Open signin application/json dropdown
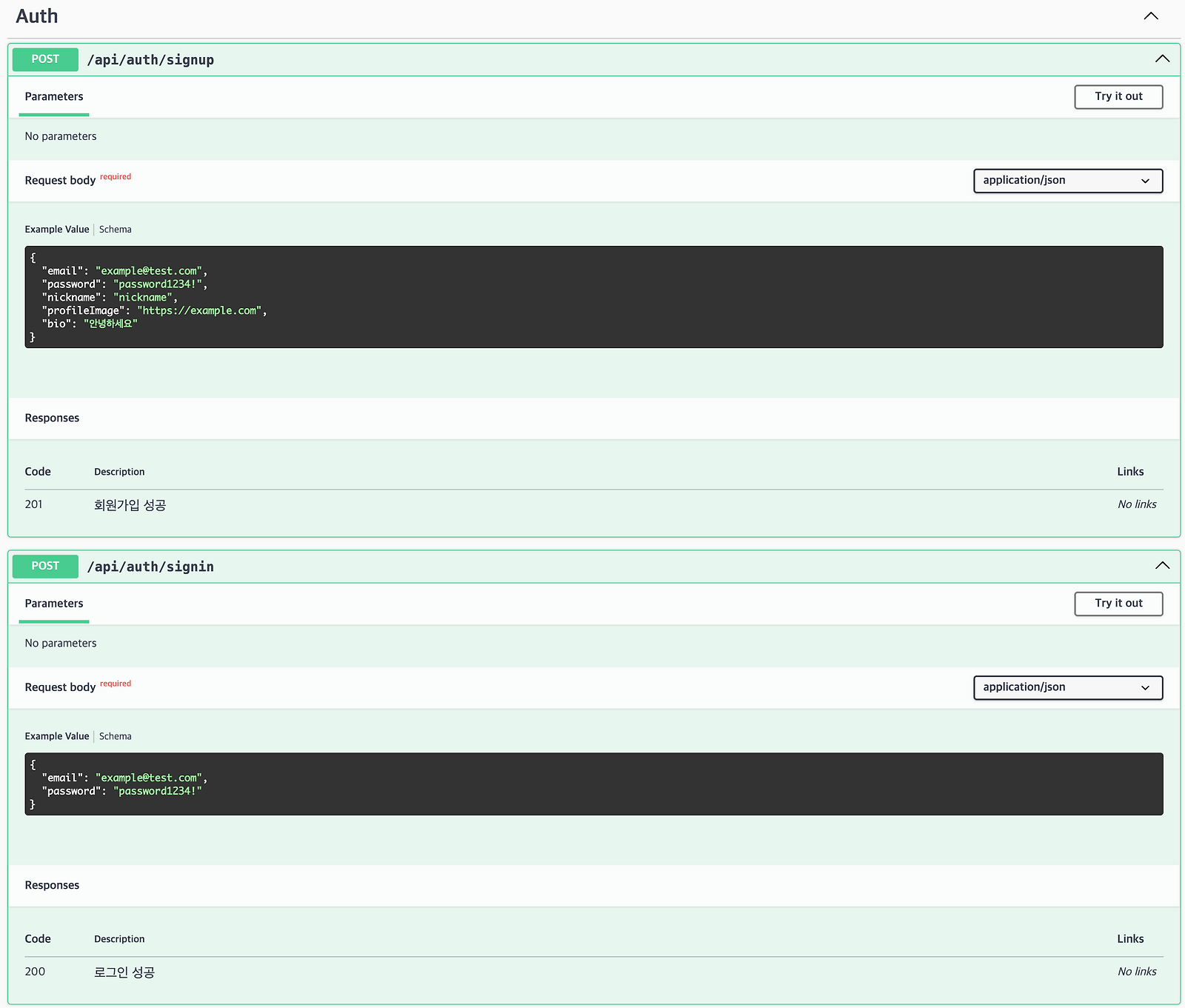 pos(1067,687)
